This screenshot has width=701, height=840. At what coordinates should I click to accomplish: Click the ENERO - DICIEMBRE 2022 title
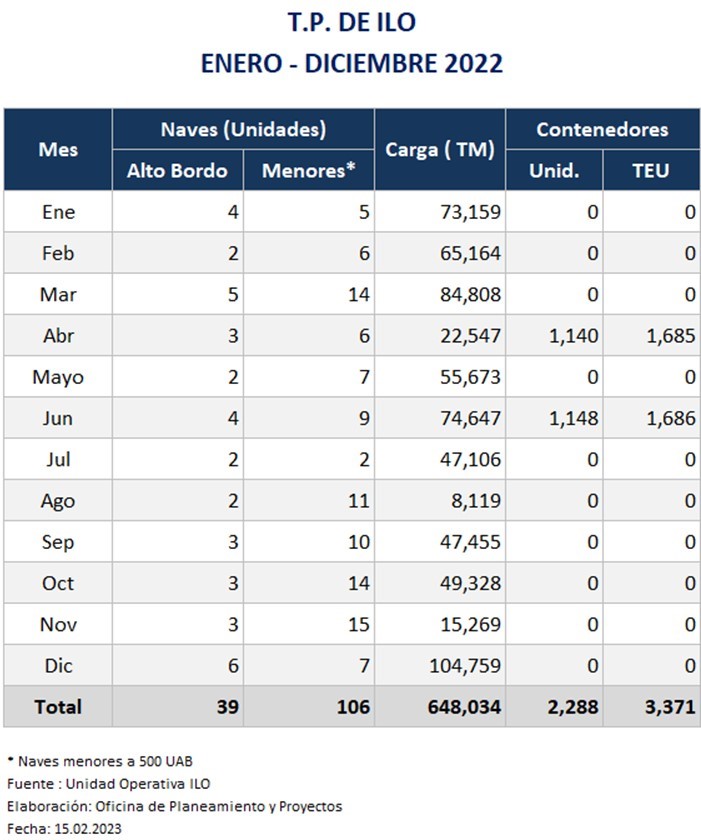tap(352, 63)
